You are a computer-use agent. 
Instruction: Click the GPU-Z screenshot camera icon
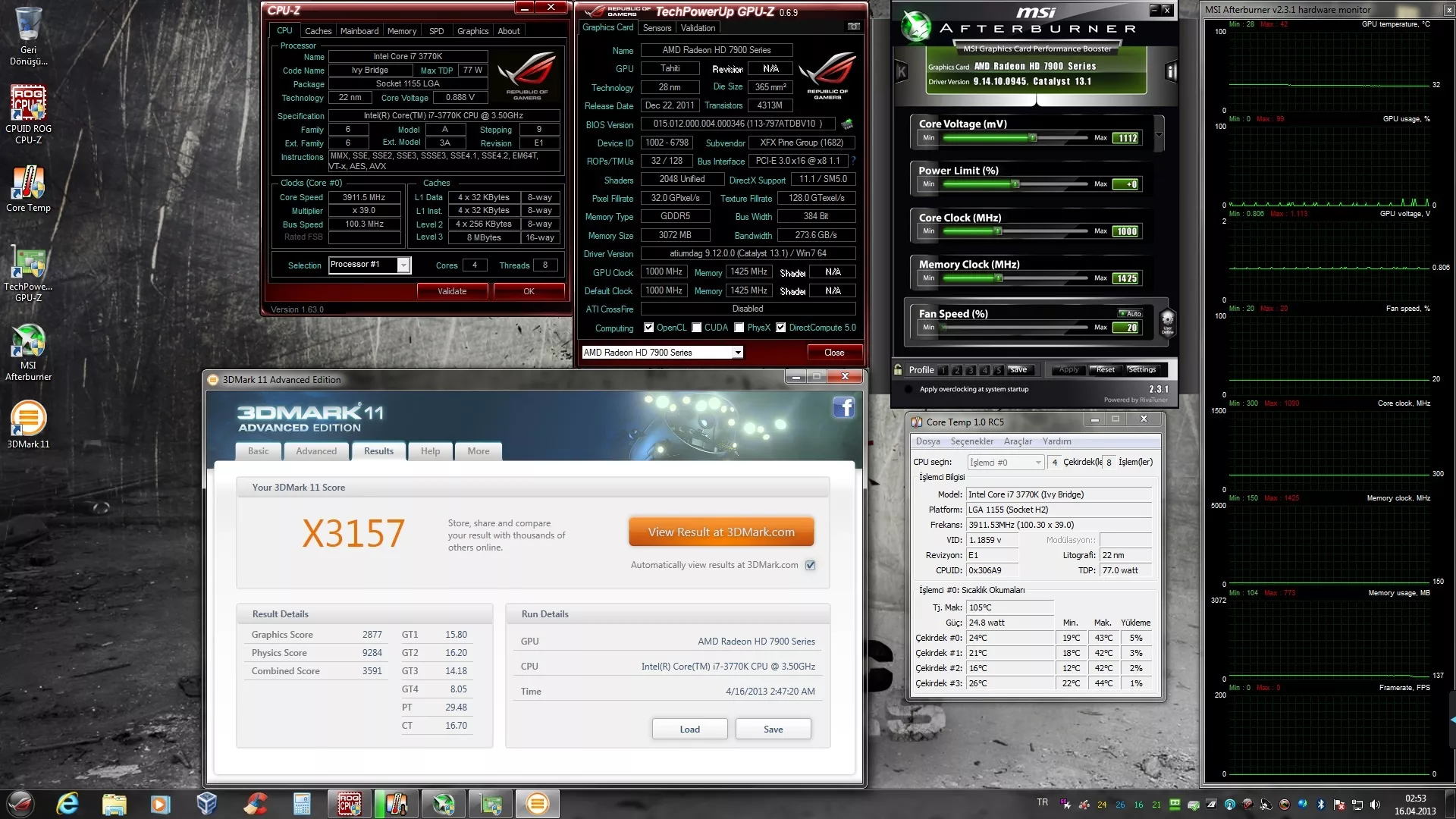pyautogui.click(x=853, y=27)
